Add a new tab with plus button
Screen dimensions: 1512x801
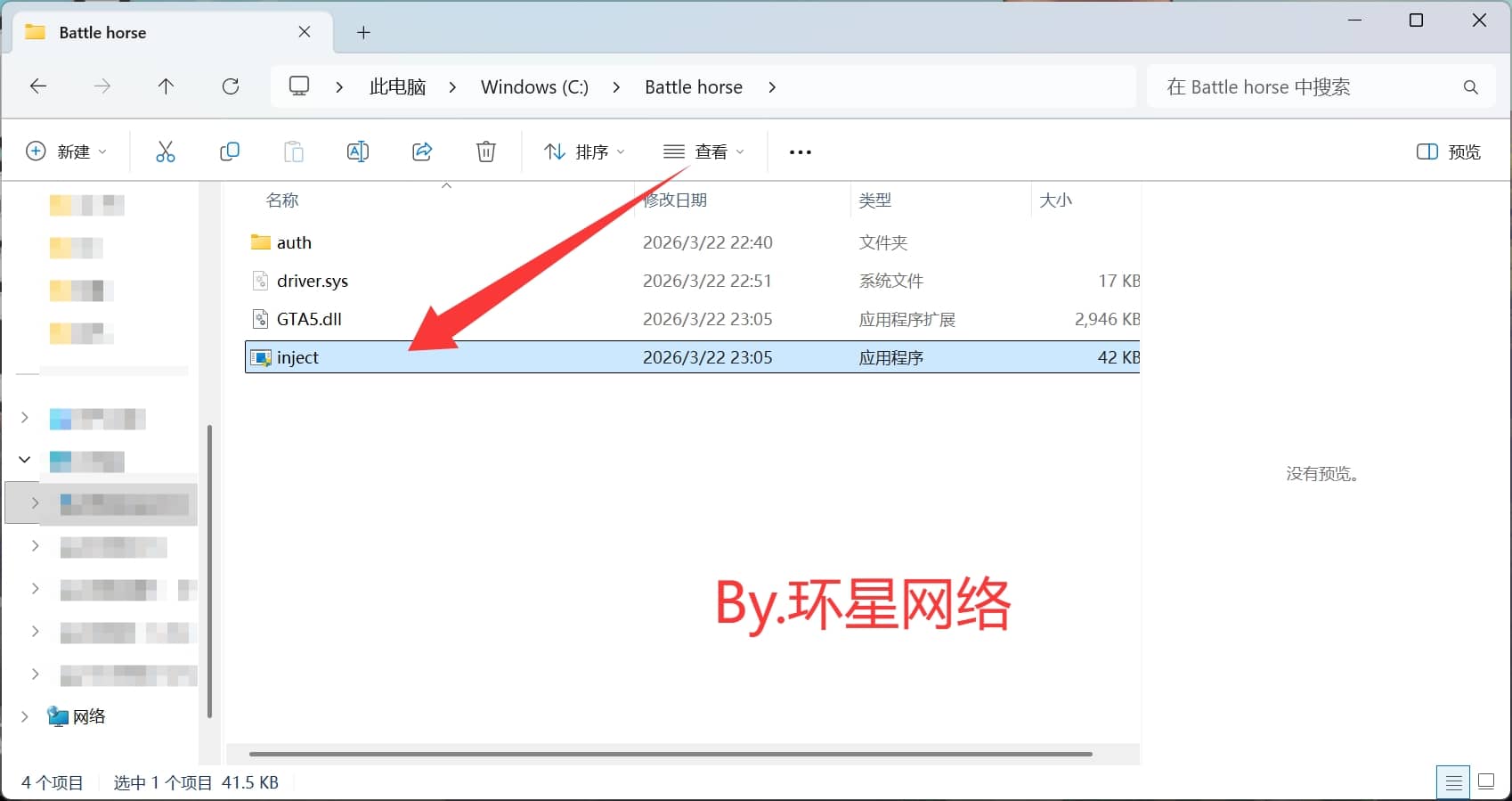coord(363,33)
